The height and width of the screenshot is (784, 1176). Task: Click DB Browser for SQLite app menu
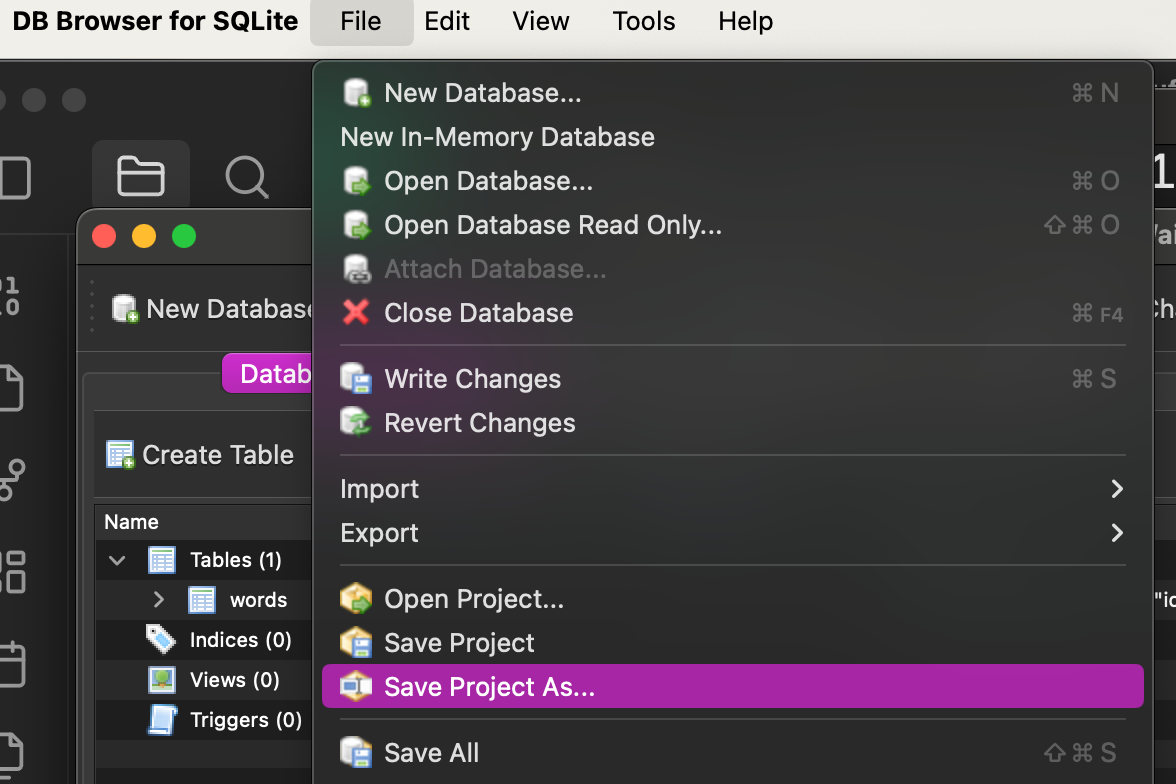(155, 21)
